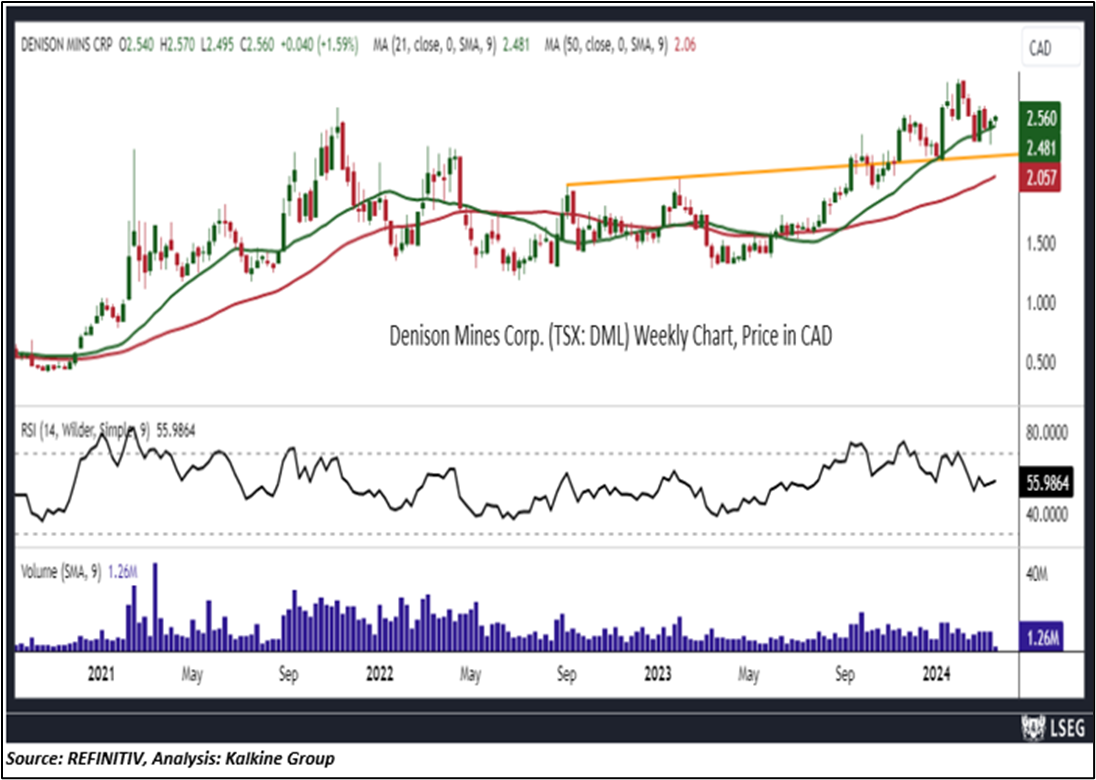Click the red 2.057 MA price tag
The height and width of the screenshot is (780, 1096).
(1041, 178)
